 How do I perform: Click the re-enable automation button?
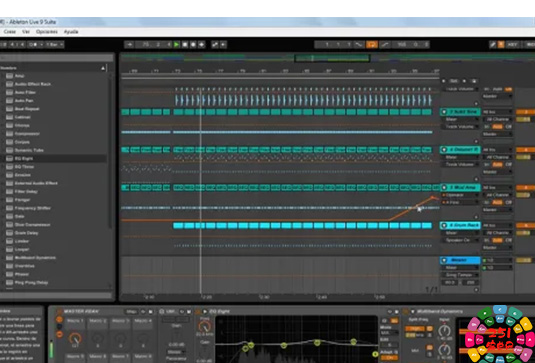223,44
